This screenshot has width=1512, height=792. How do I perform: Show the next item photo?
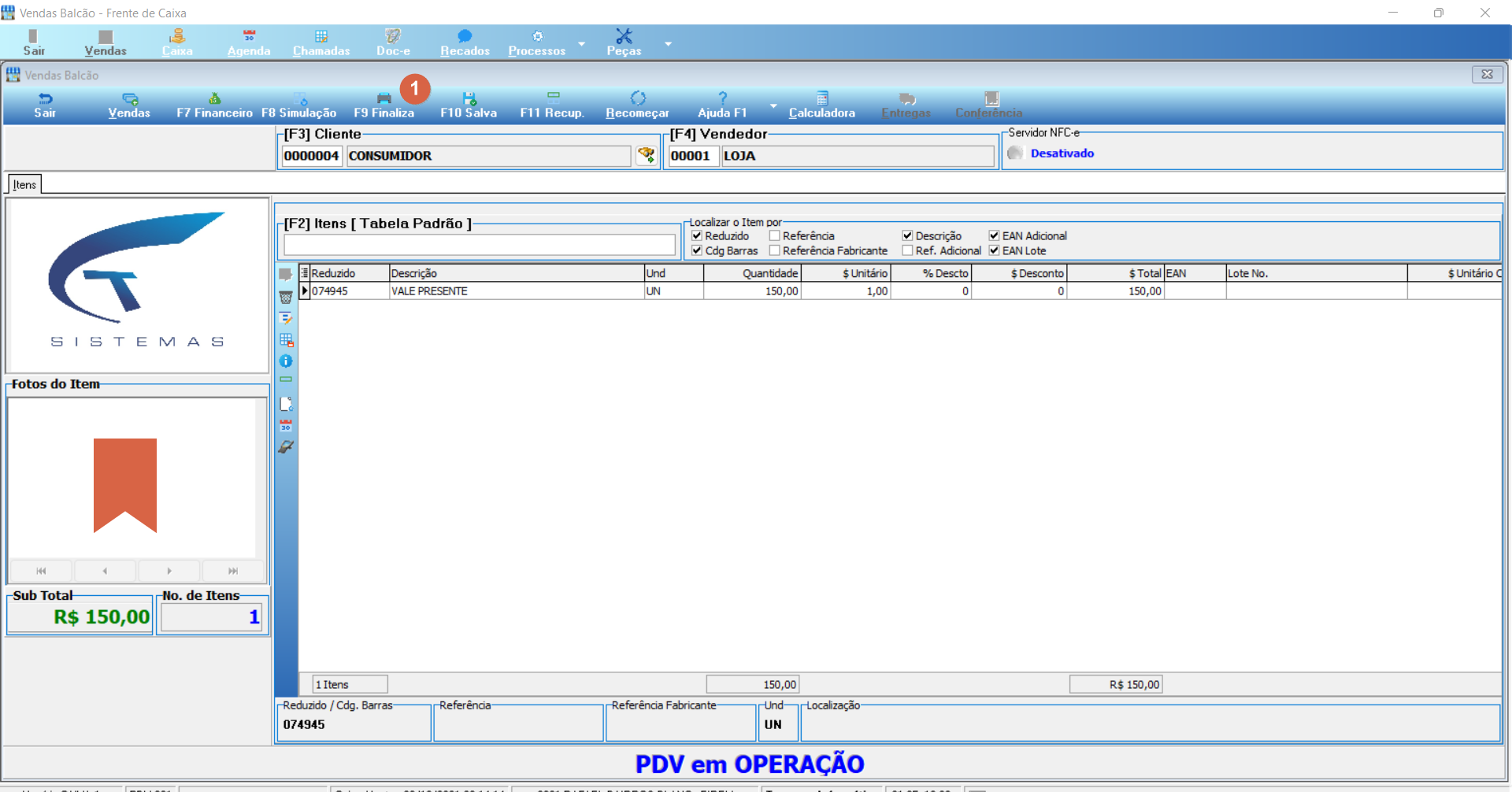(x=169, y=571)
